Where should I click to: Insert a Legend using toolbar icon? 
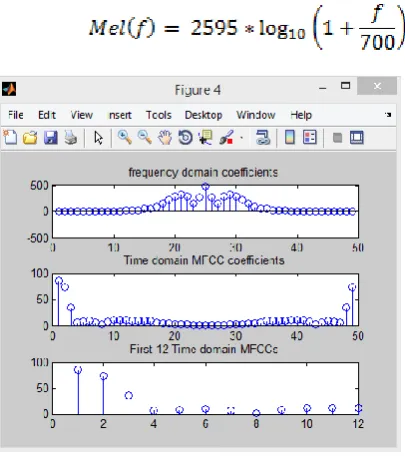tap(310, 137)
